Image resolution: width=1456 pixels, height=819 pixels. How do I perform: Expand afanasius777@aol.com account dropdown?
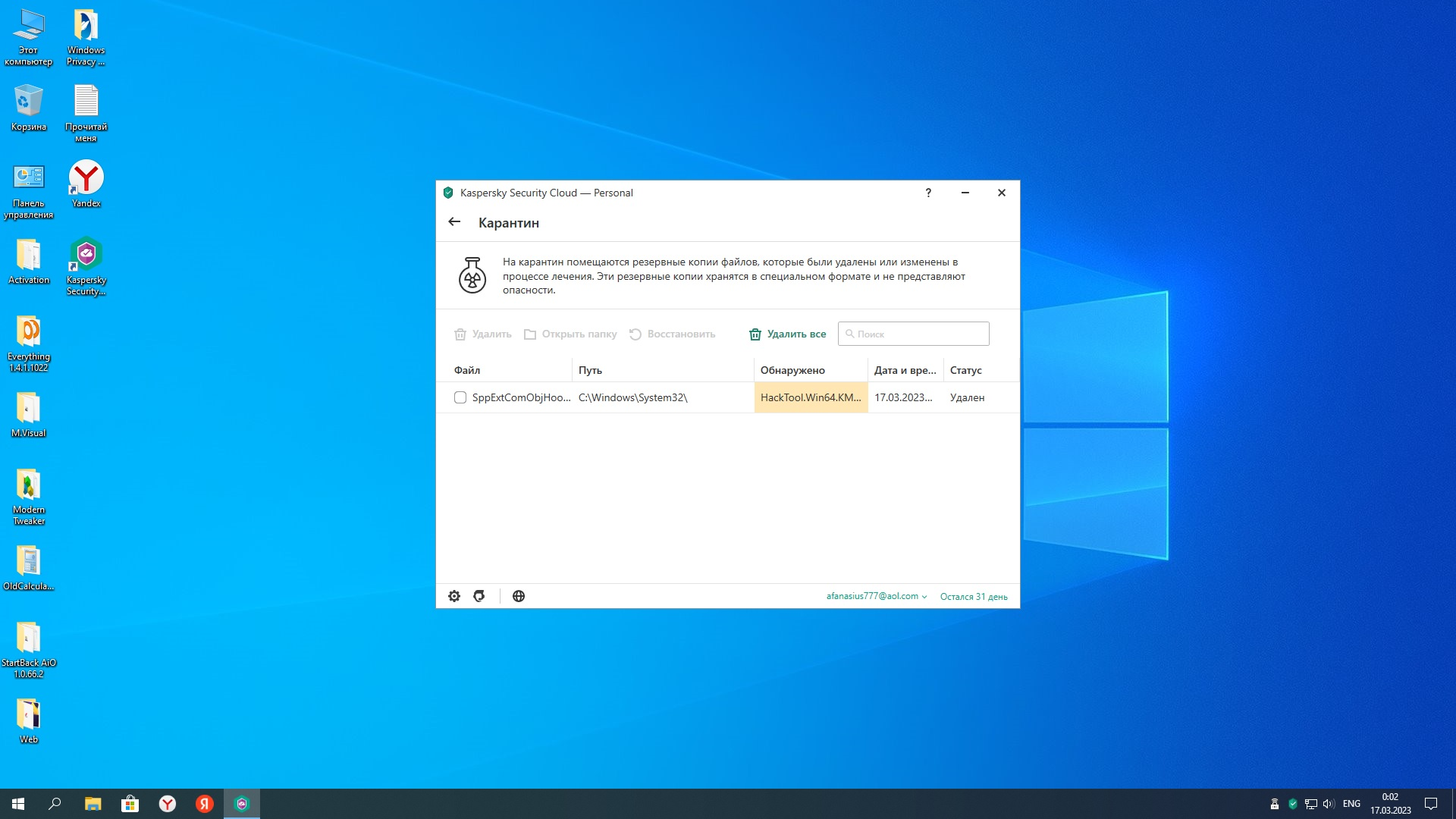[876, 596]
